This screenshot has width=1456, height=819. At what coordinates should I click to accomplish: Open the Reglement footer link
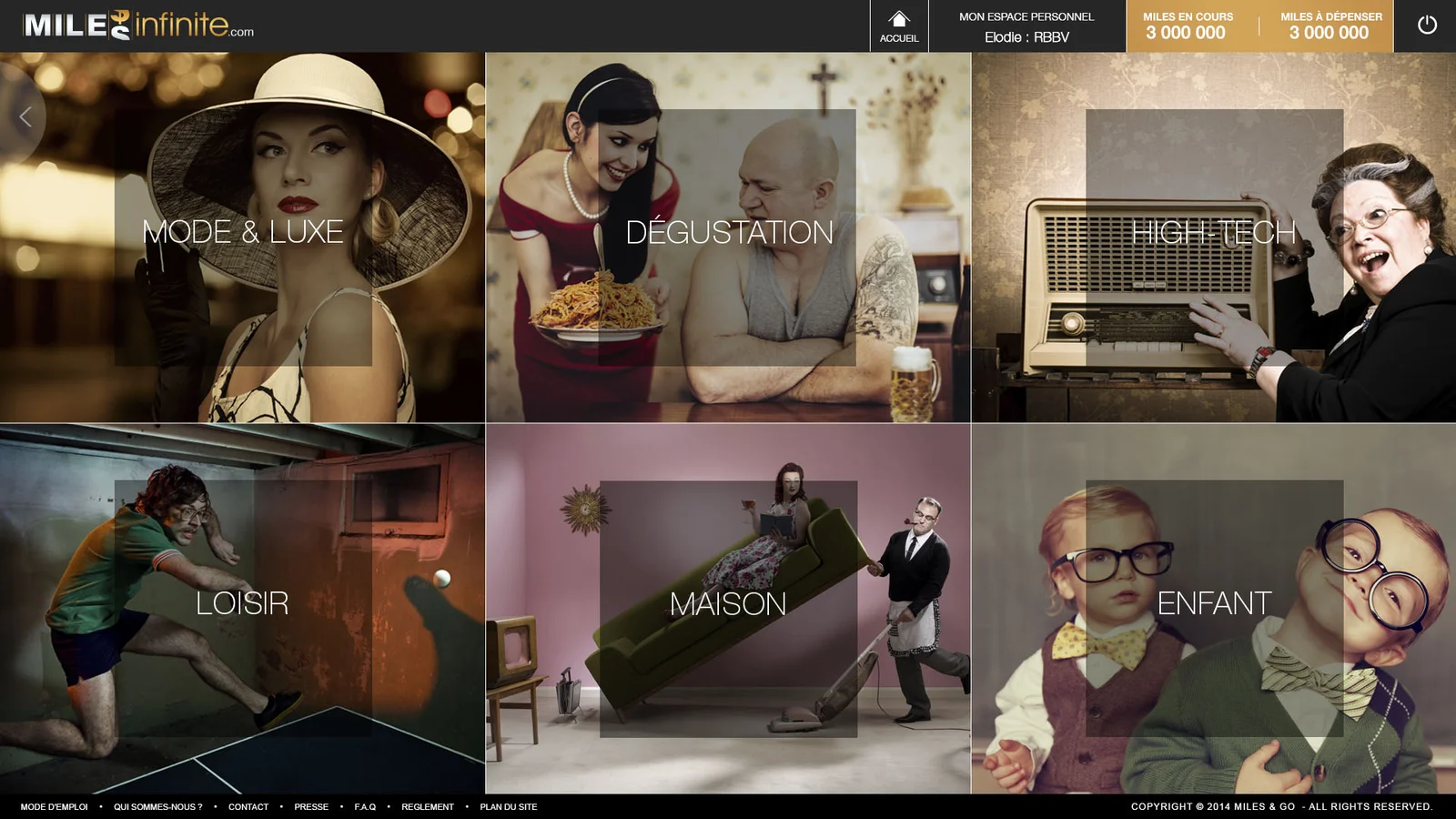click(x=428, y=807)
